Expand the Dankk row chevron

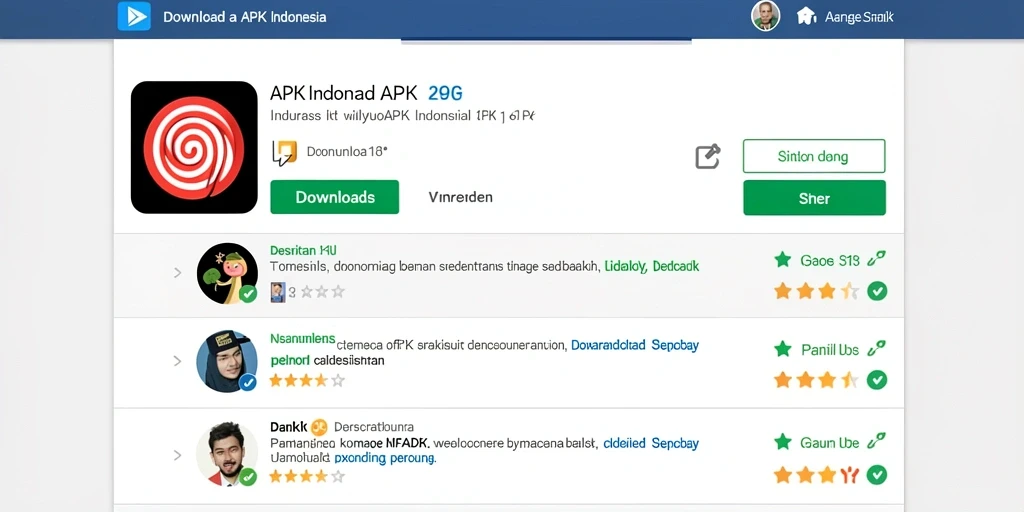coord(177,455)
